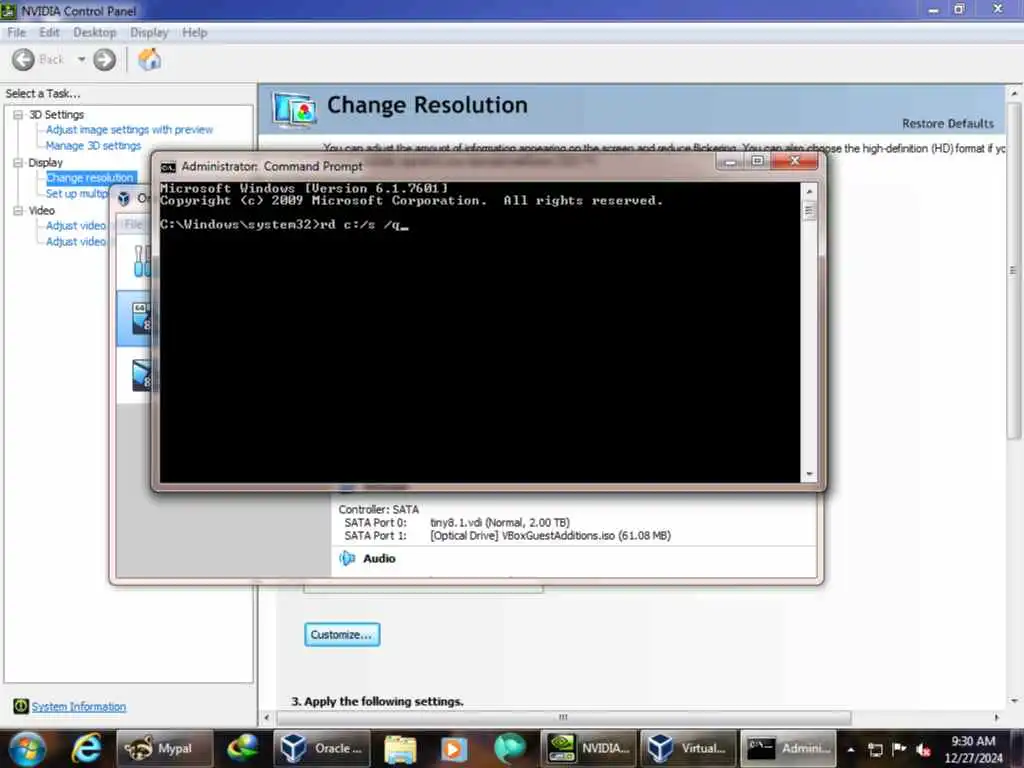Click the Action Center flag tray icon
The image size is (1024, 768).
click(899, 749)
